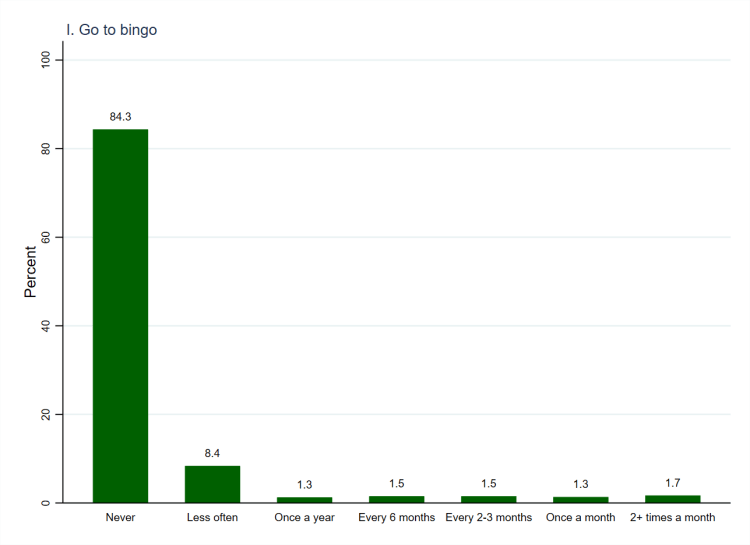
Task: Click the Every 2-3 months bar
Action: pos(488,499)
